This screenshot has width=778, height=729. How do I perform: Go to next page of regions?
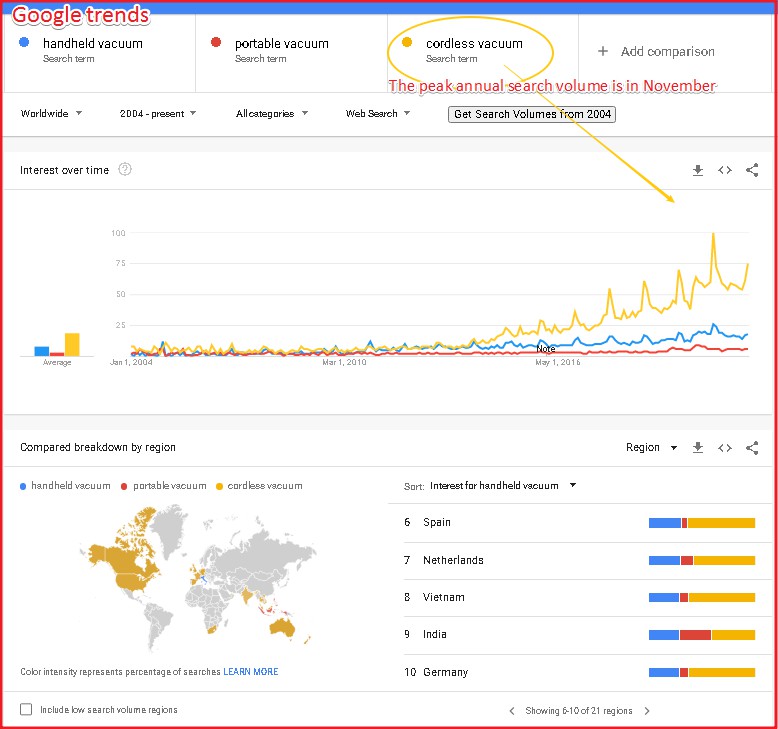click(x=647, y=711)
